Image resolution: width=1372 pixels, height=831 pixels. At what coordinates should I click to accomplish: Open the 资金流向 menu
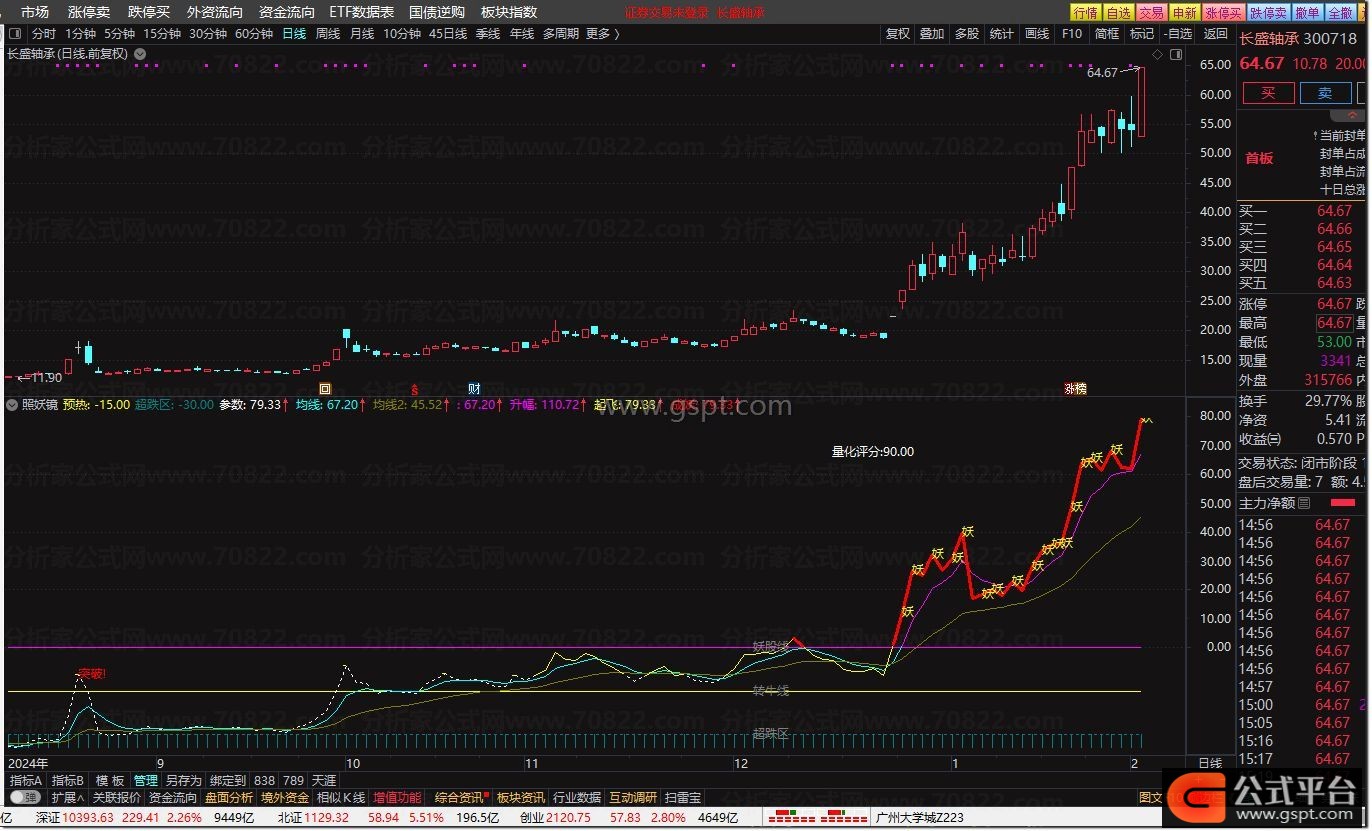287,12
